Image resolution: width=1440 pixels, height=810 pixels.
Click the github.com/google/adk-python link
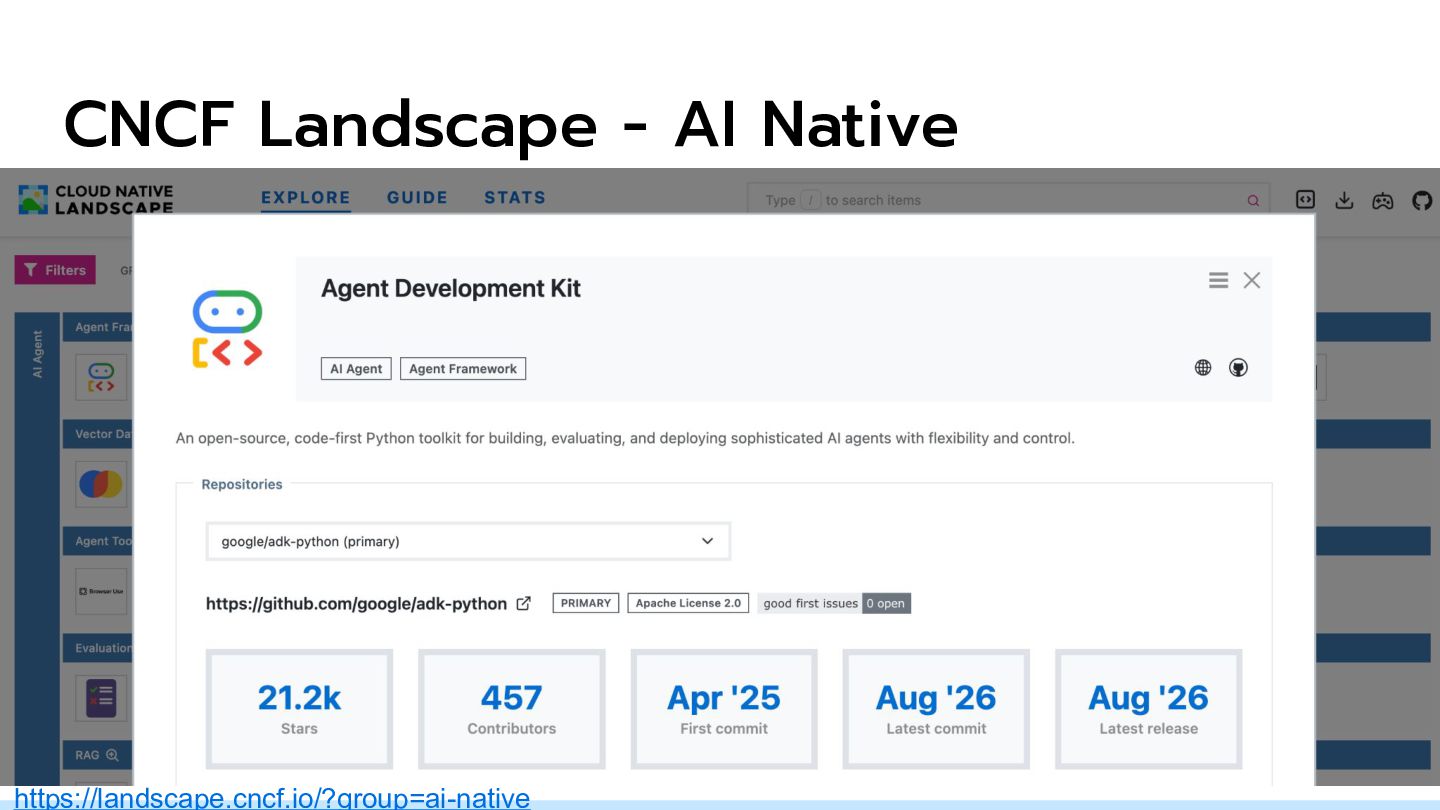[356, 603]
